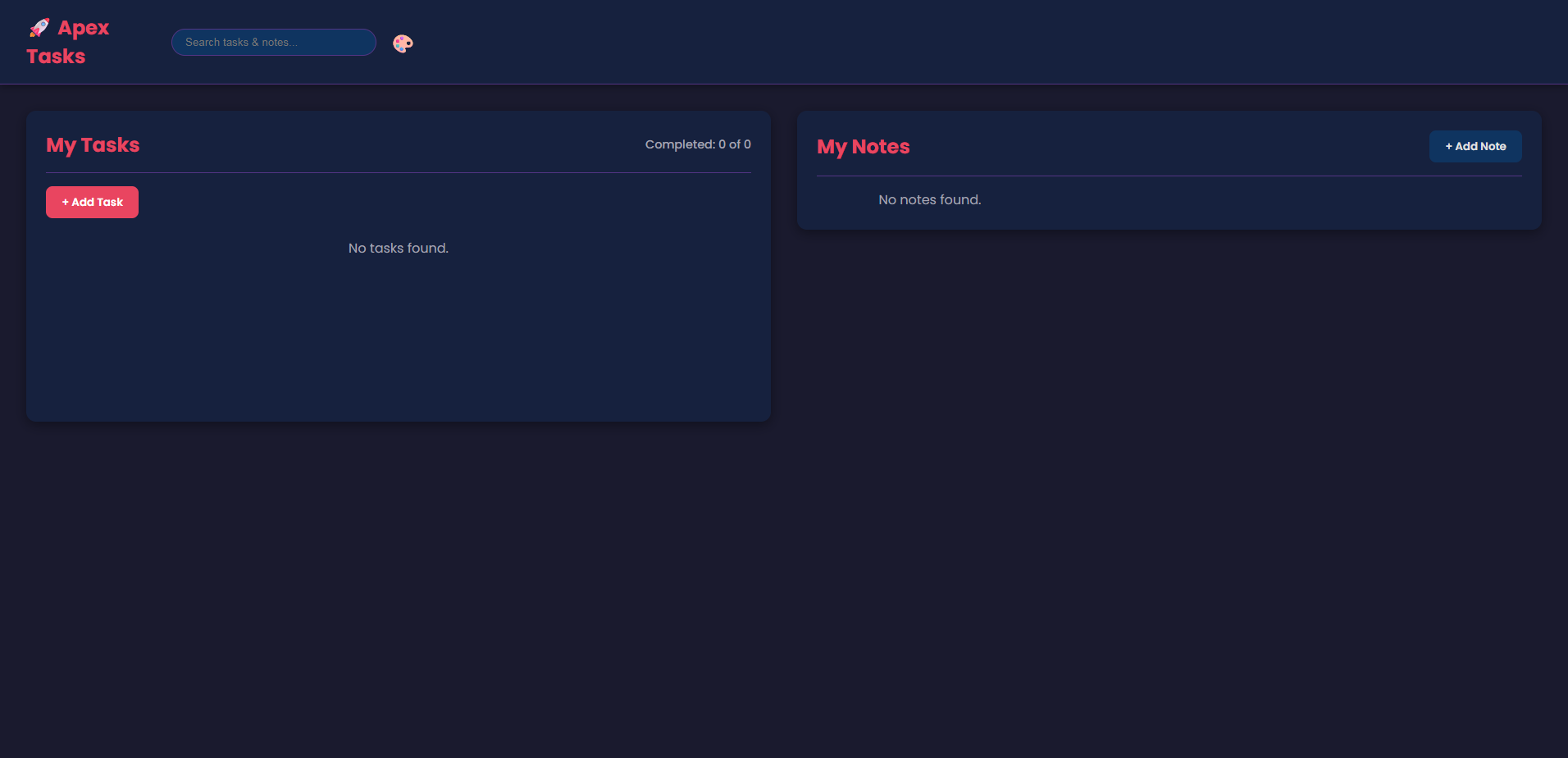Focus the Search tasks & notes field

tap(273, 43)
